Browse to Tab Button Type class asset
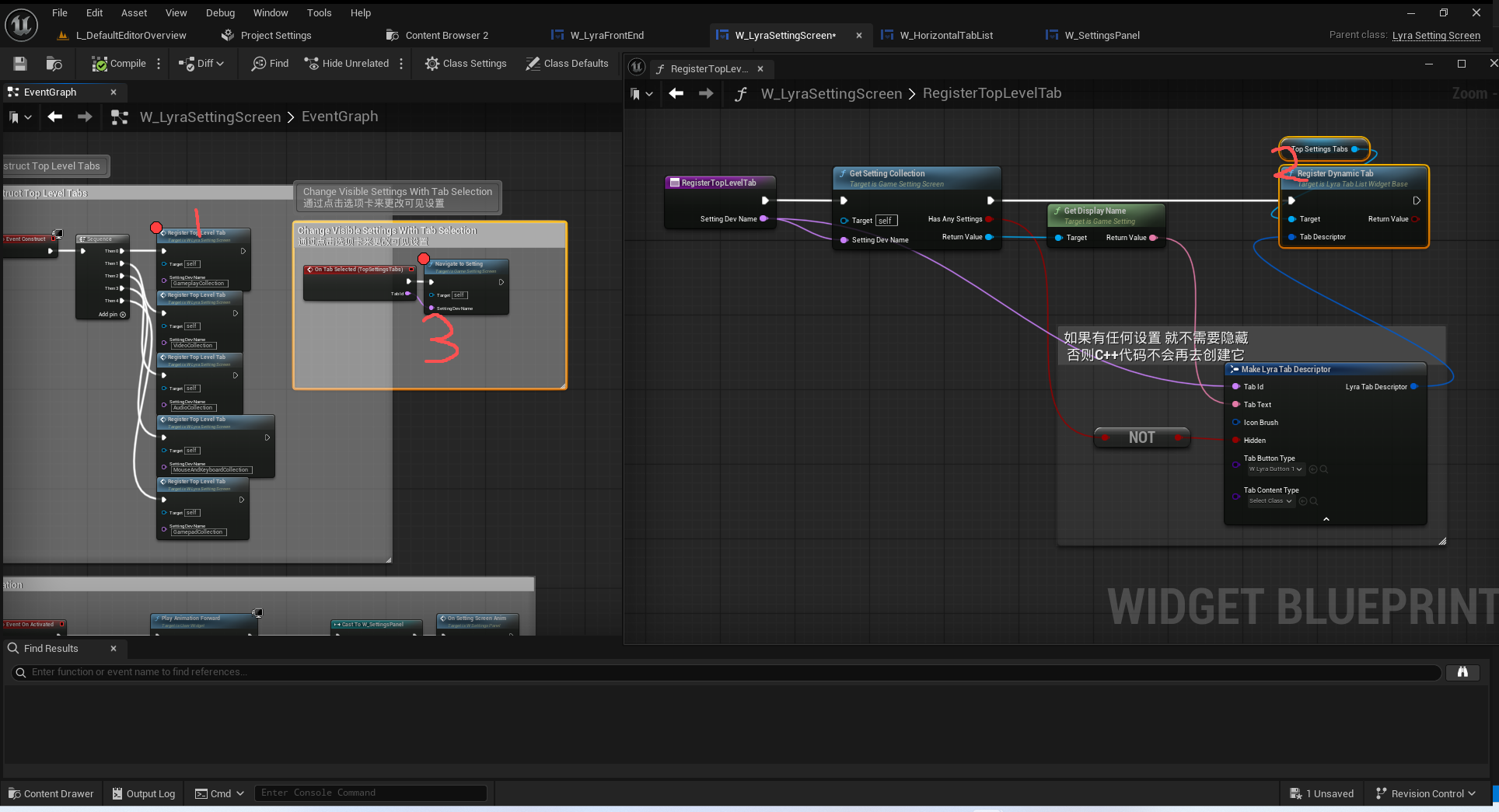 [1324, 469]
